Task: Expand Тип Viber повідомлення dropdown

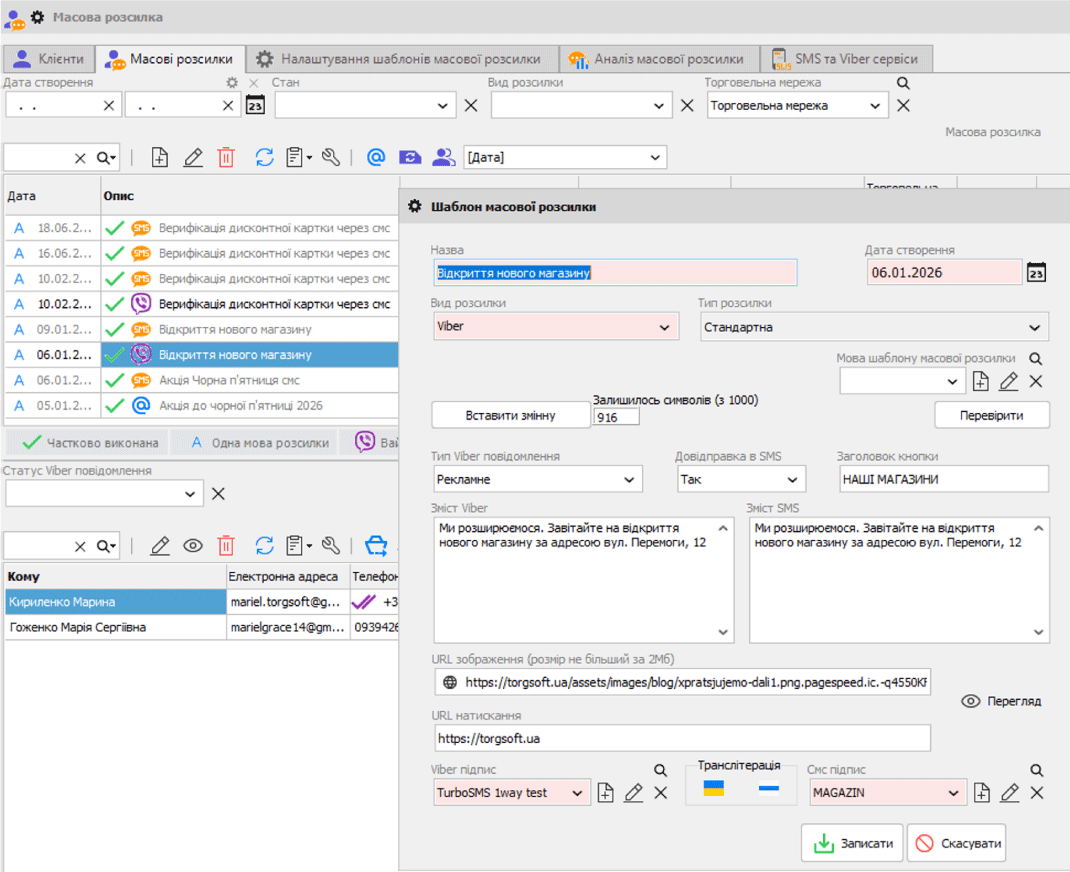Action: coord(629,480)
